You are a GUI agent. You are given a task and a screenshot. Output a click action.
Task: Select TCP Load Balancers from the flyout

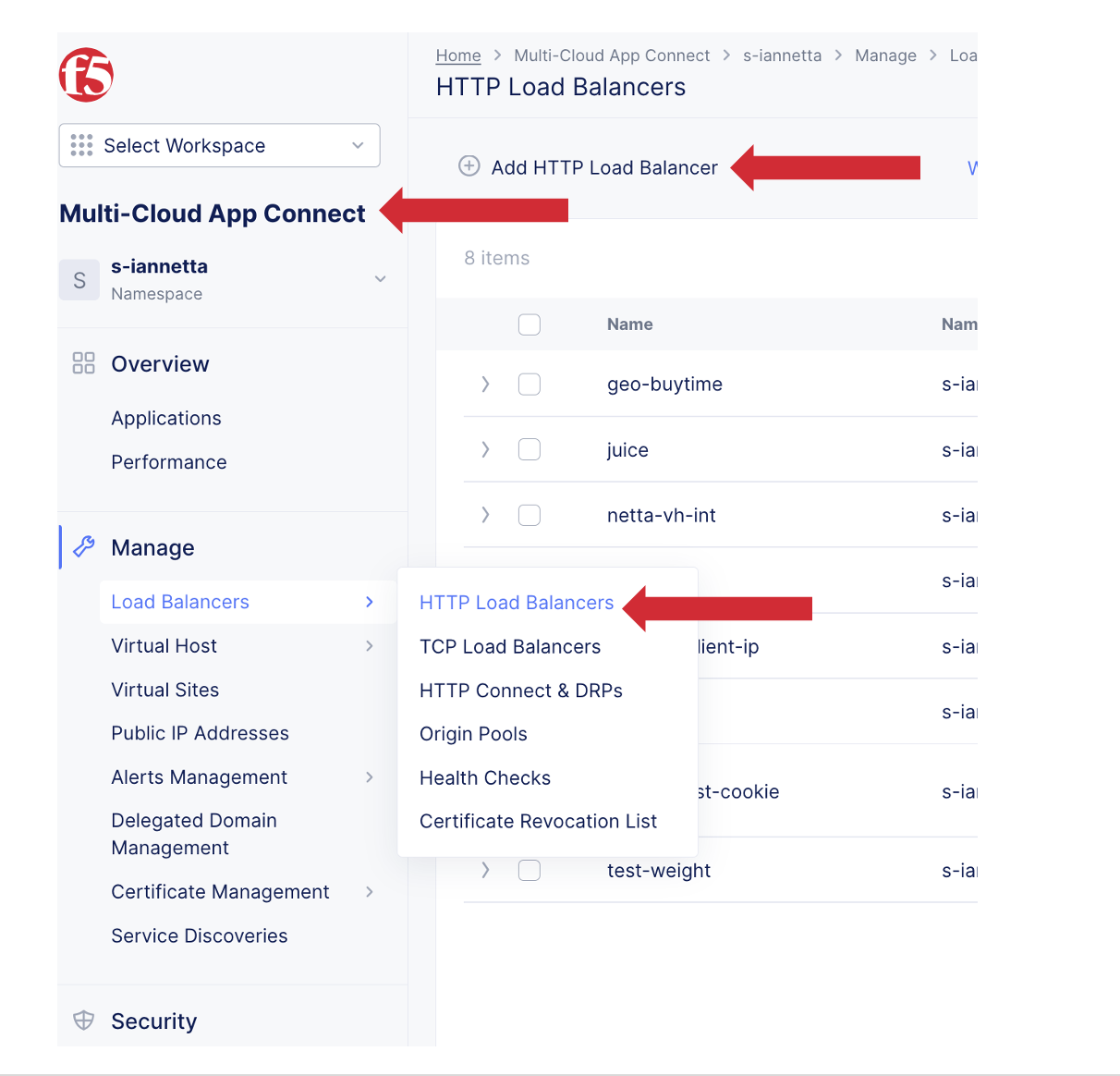(x=510, y=647)
